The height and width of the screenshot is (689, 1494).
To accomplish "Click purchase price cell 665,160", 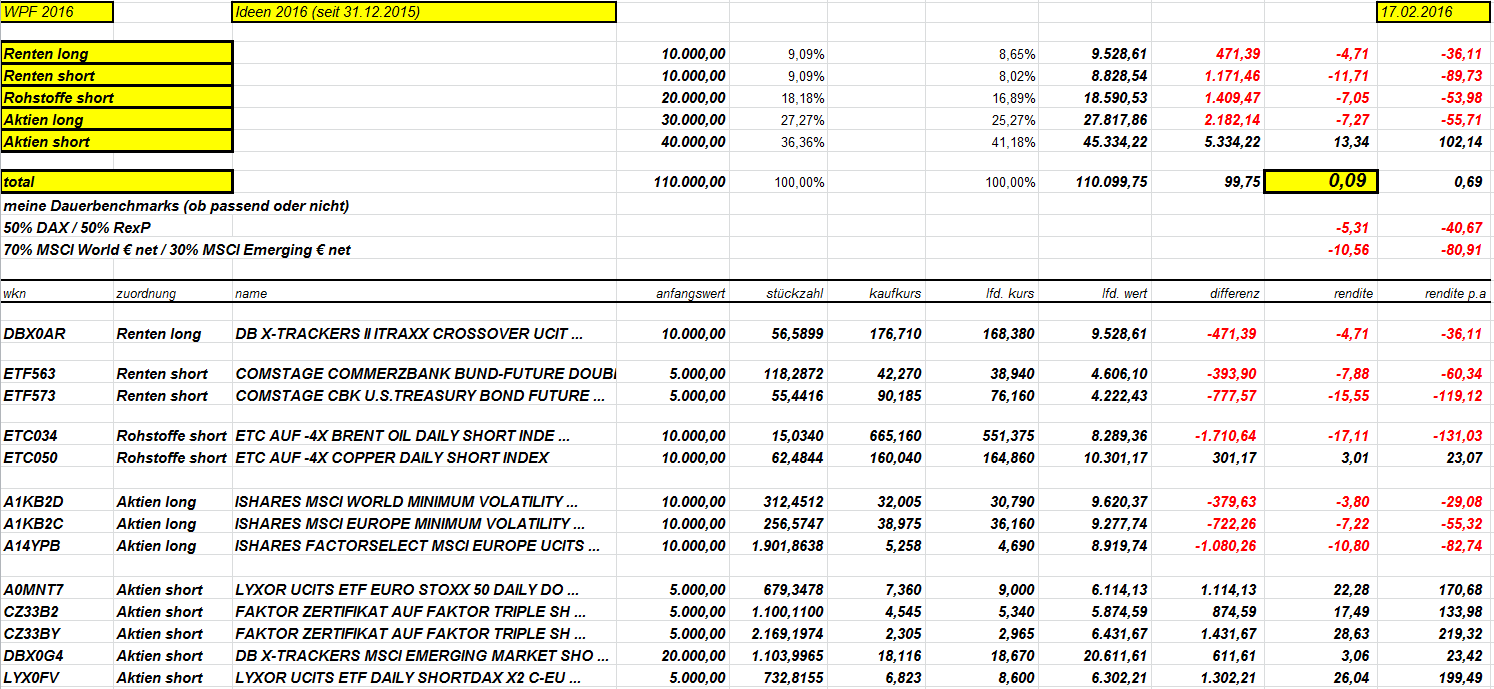I will tap(896, 436).
